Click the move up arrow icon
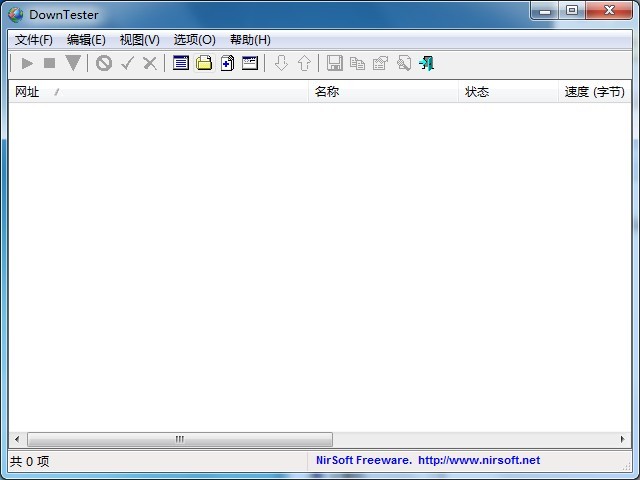640x480 pixels. click(304, 63)
